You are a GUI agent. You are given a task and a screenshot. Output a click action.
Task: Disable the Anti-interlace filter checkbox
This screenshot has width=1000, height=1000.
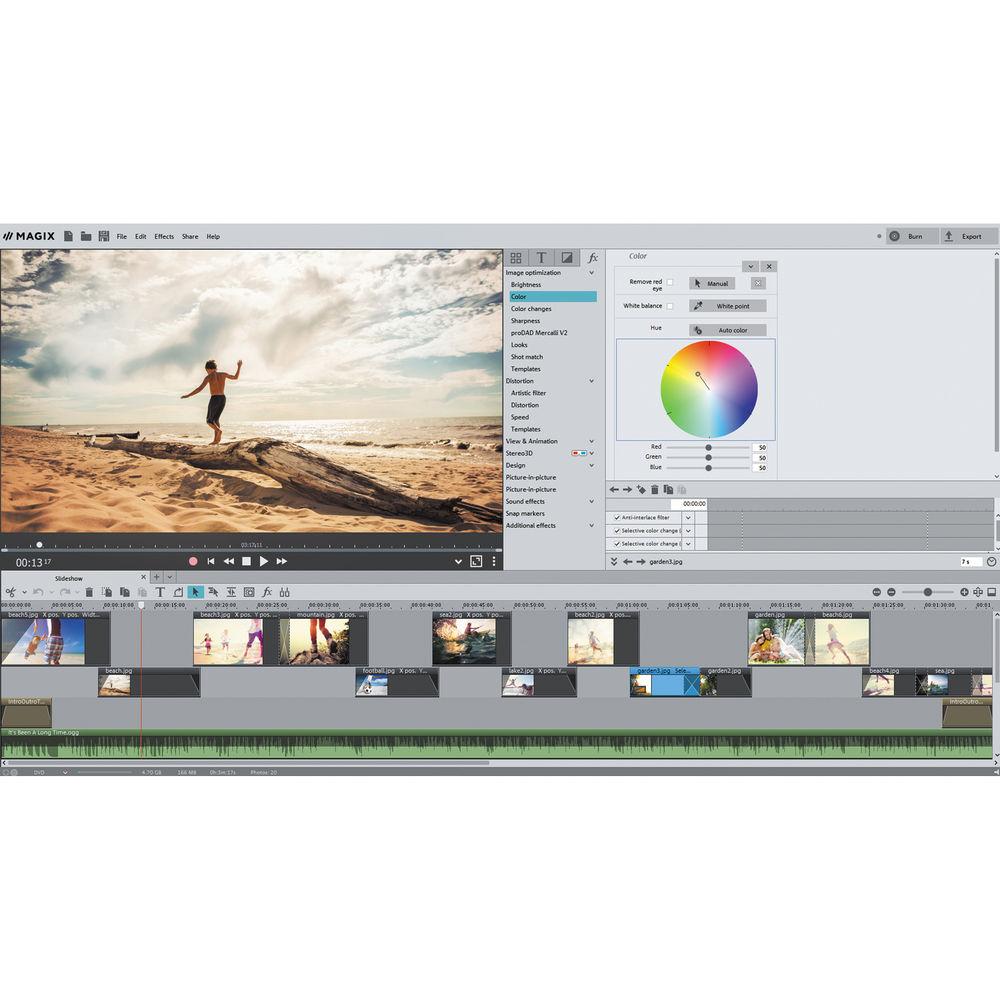pyautogui.click(x=617, y=518)
